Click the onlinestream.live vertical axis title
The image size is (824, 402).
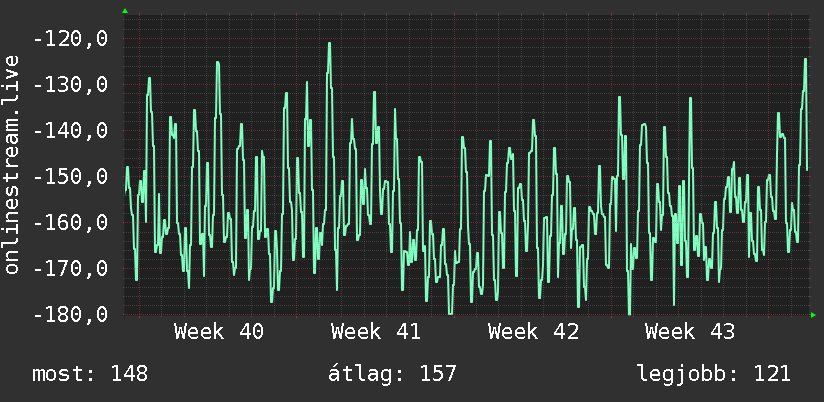[11, 164]
